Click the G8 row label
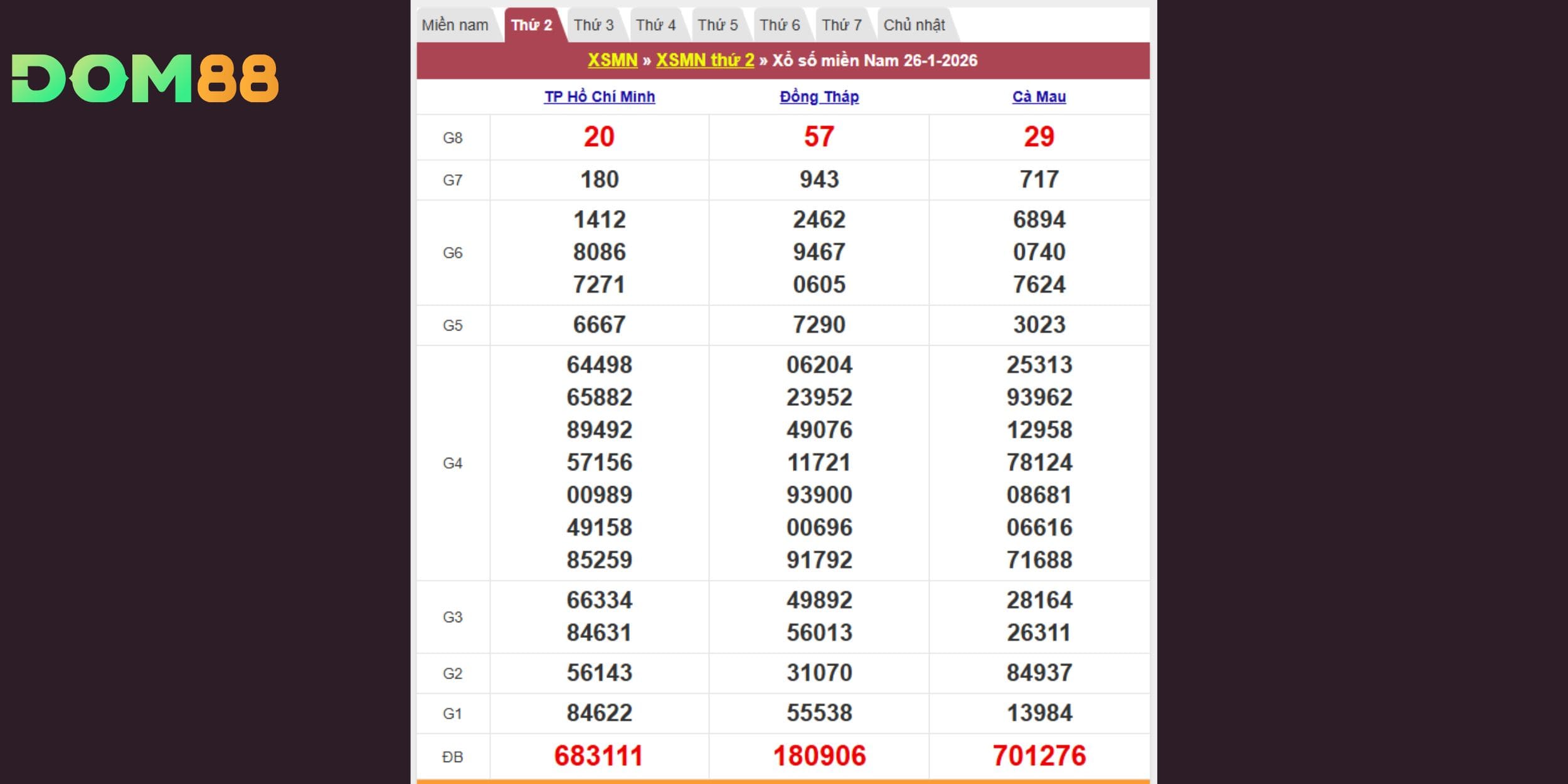This screenshot has width=1568, height=784. pos(452,138)
